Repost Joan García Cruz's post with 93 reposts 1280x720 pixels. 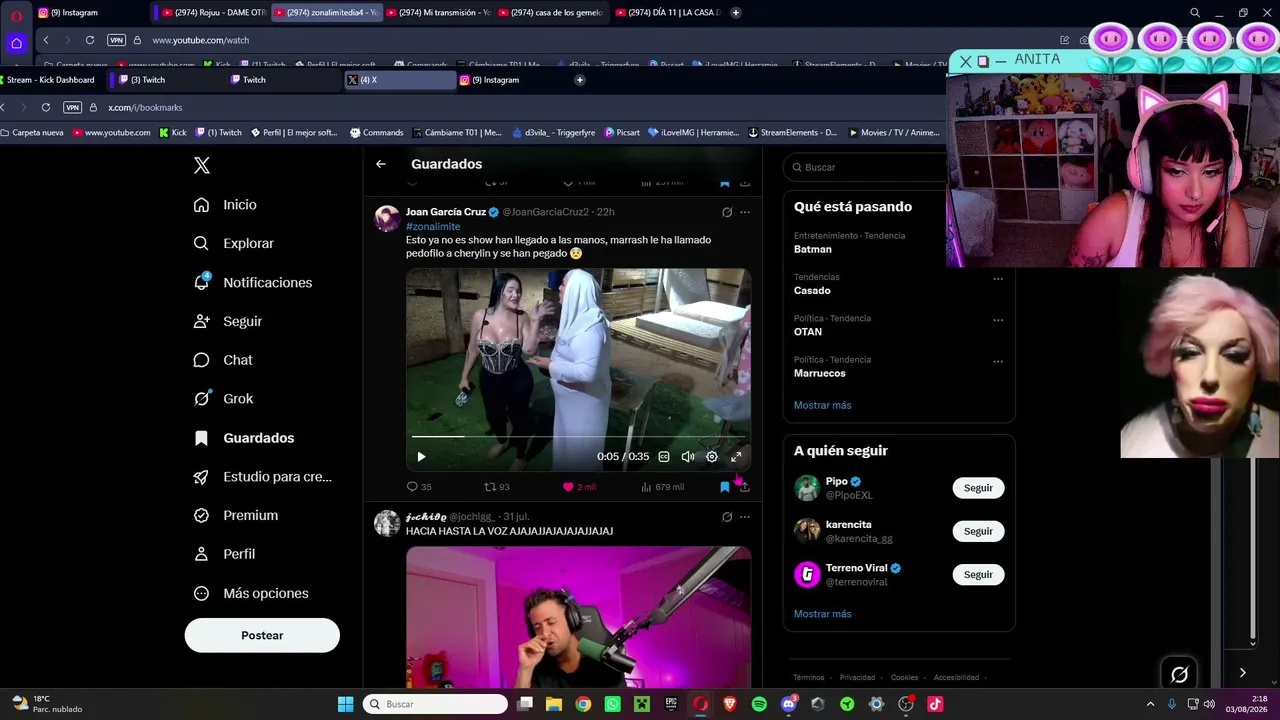tap(497, 487)
